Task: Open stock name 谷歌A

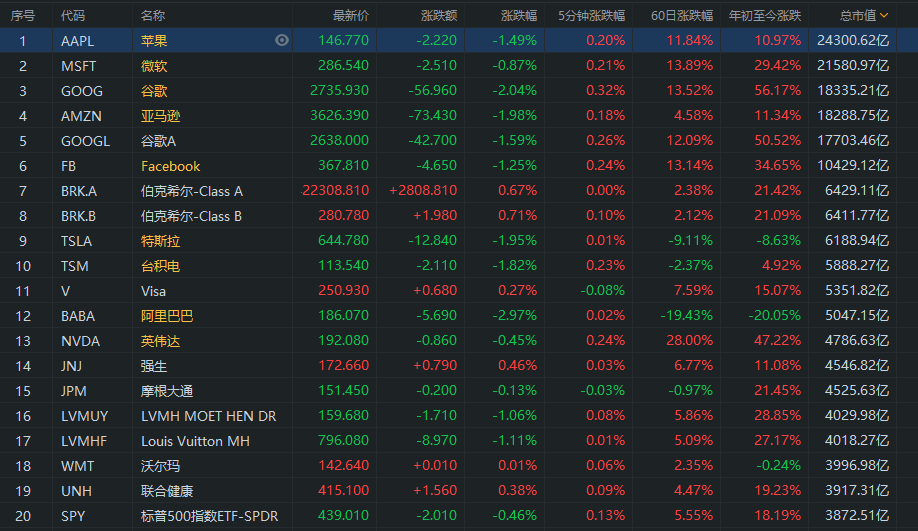Action: pyautogui.click(x=158, y=141)
